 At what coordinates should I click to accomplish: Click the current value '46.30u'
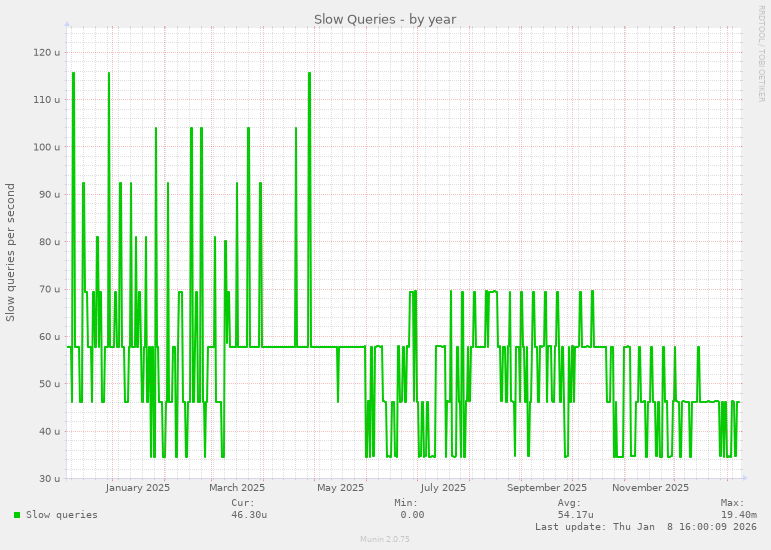click(x=249, y=515)
